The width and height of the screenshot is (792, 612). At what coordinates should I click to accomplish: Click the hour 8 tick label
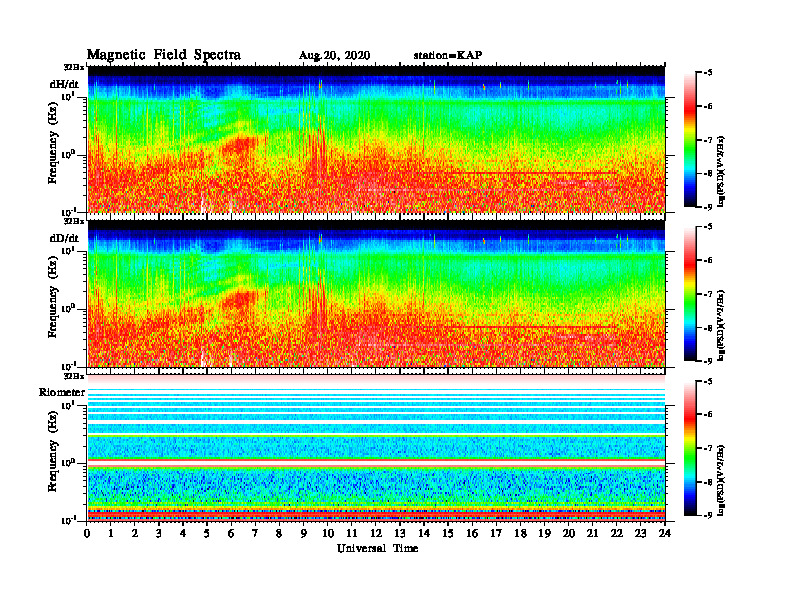tap(279, 533)
